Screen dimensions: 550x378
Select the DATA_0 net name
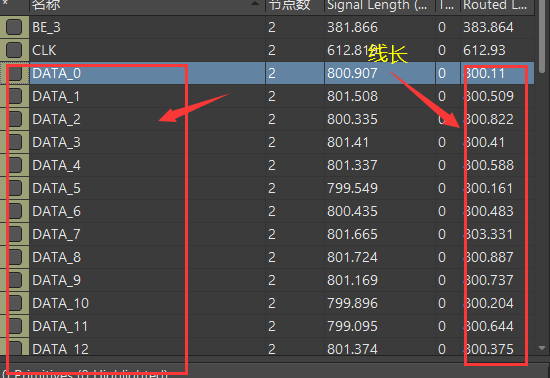click(57, 74)
